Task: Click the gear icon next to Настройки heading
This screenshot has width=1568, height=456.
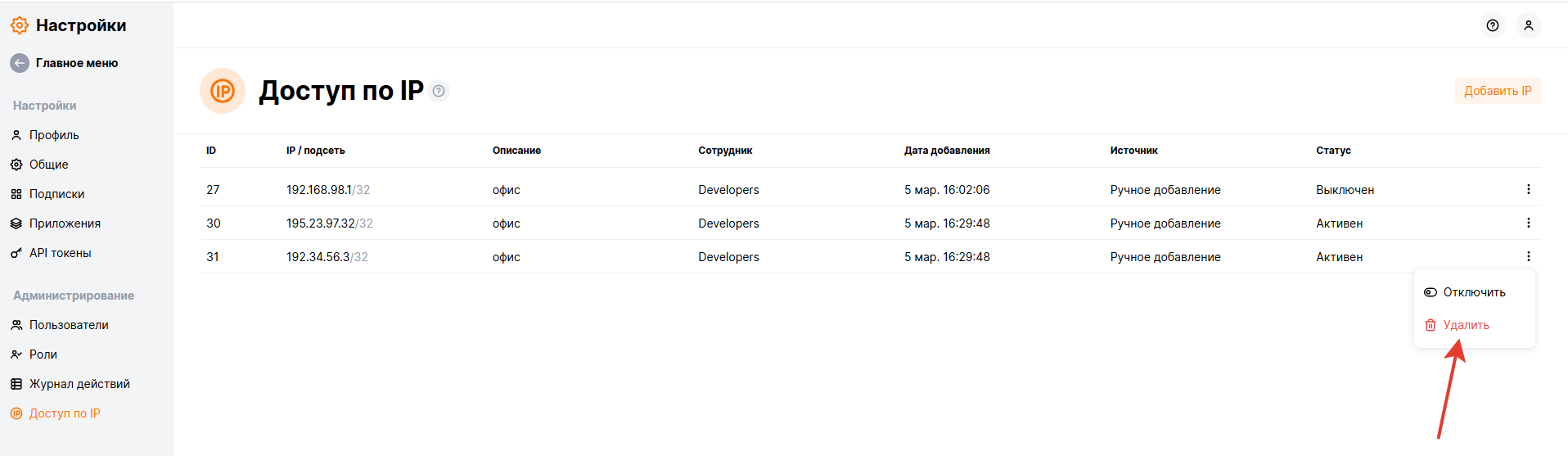Action: 20,25
